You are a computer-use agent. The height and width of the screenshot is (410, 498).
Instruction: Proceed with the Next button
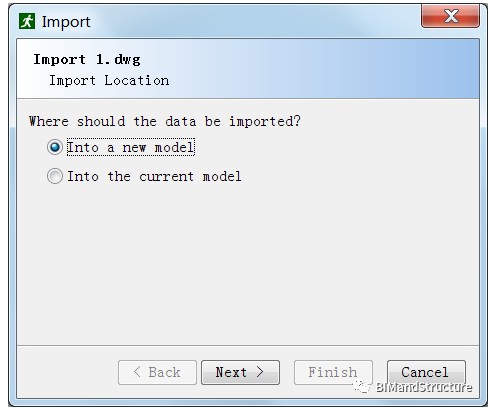pos(240,372)
